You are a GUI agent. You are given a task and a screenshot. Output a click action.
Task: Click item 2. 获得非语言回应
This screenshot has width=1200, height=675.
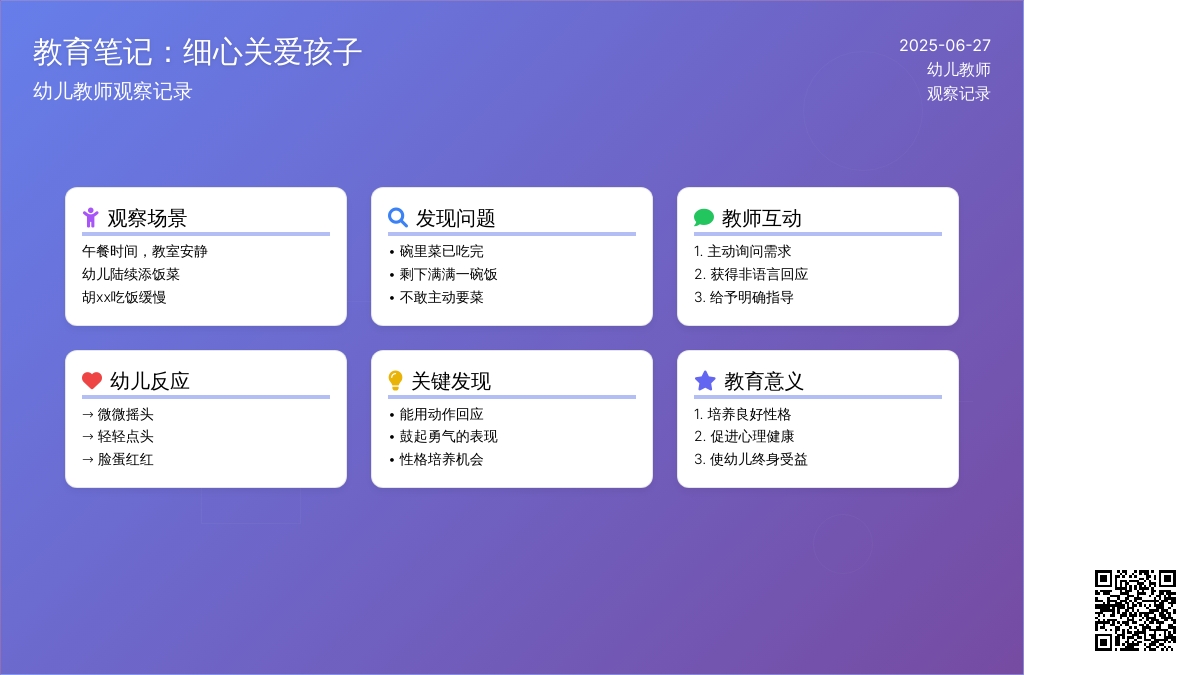(x=751, y=274)
